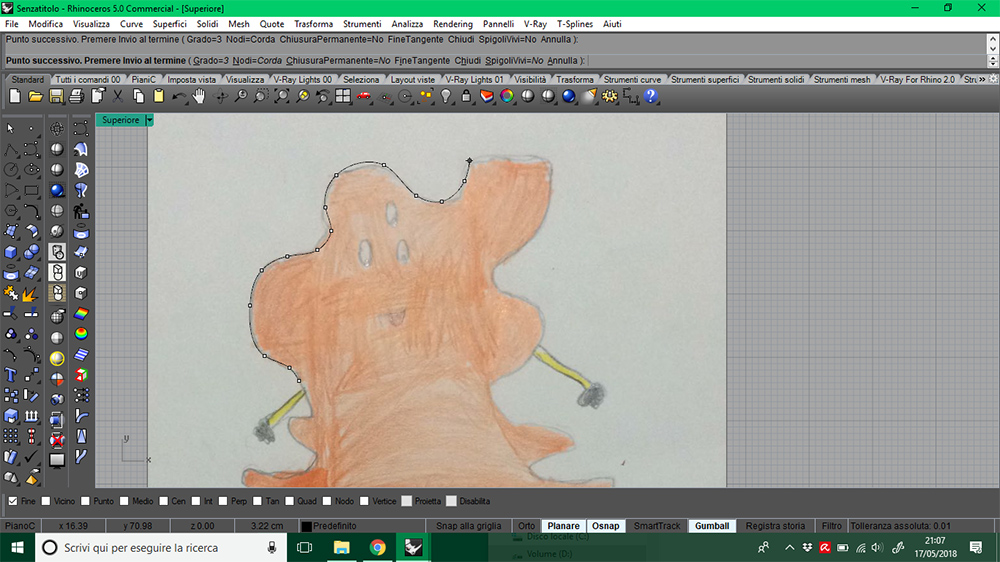1000x562 pixels.
Task: Toggle the Osnap status button
Action: (x=605, y=526)
